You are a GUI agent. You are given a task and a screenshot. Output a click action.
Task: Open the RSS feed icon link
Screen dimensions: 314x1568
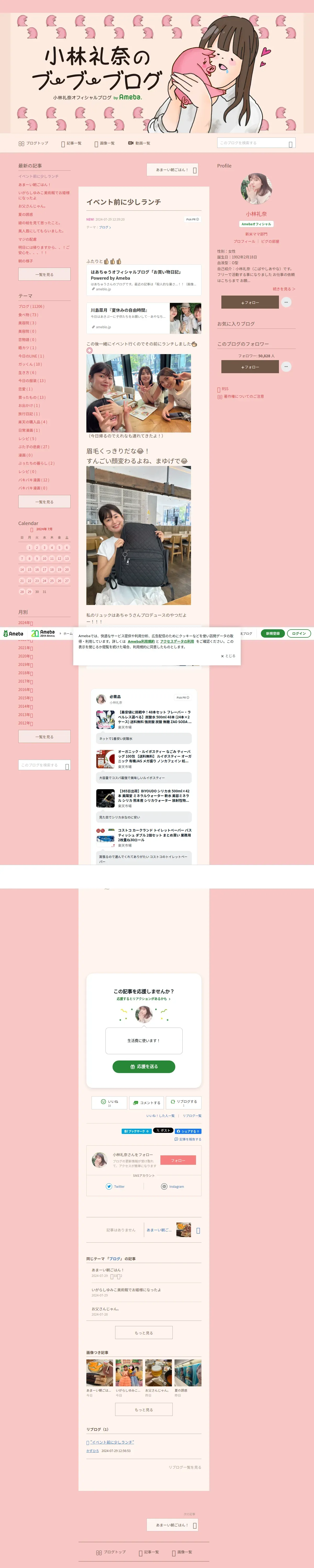(x=223, y=388)
